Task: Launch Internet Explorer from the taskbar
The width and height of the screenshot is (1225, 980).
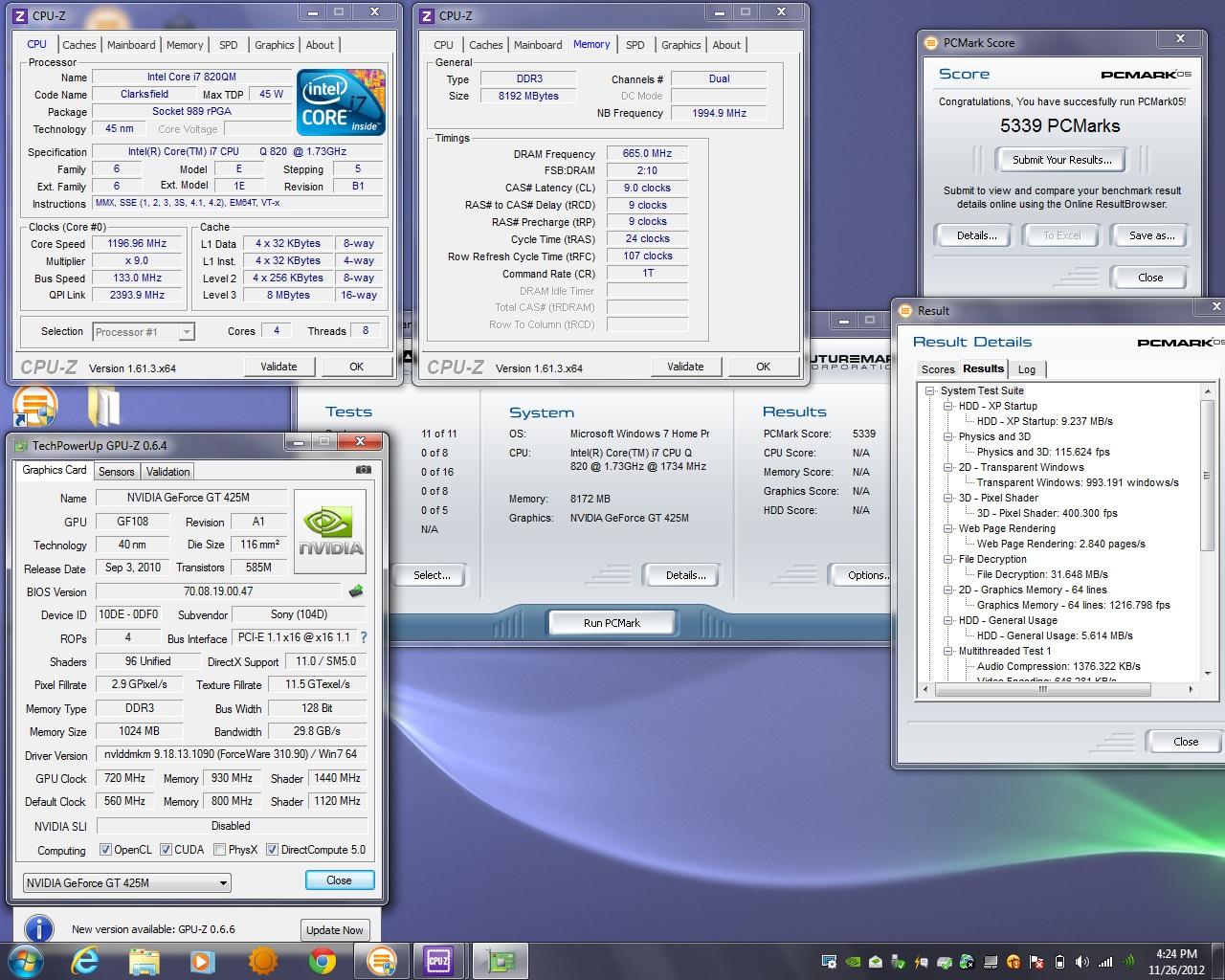Action: click(x=85, y=960)
